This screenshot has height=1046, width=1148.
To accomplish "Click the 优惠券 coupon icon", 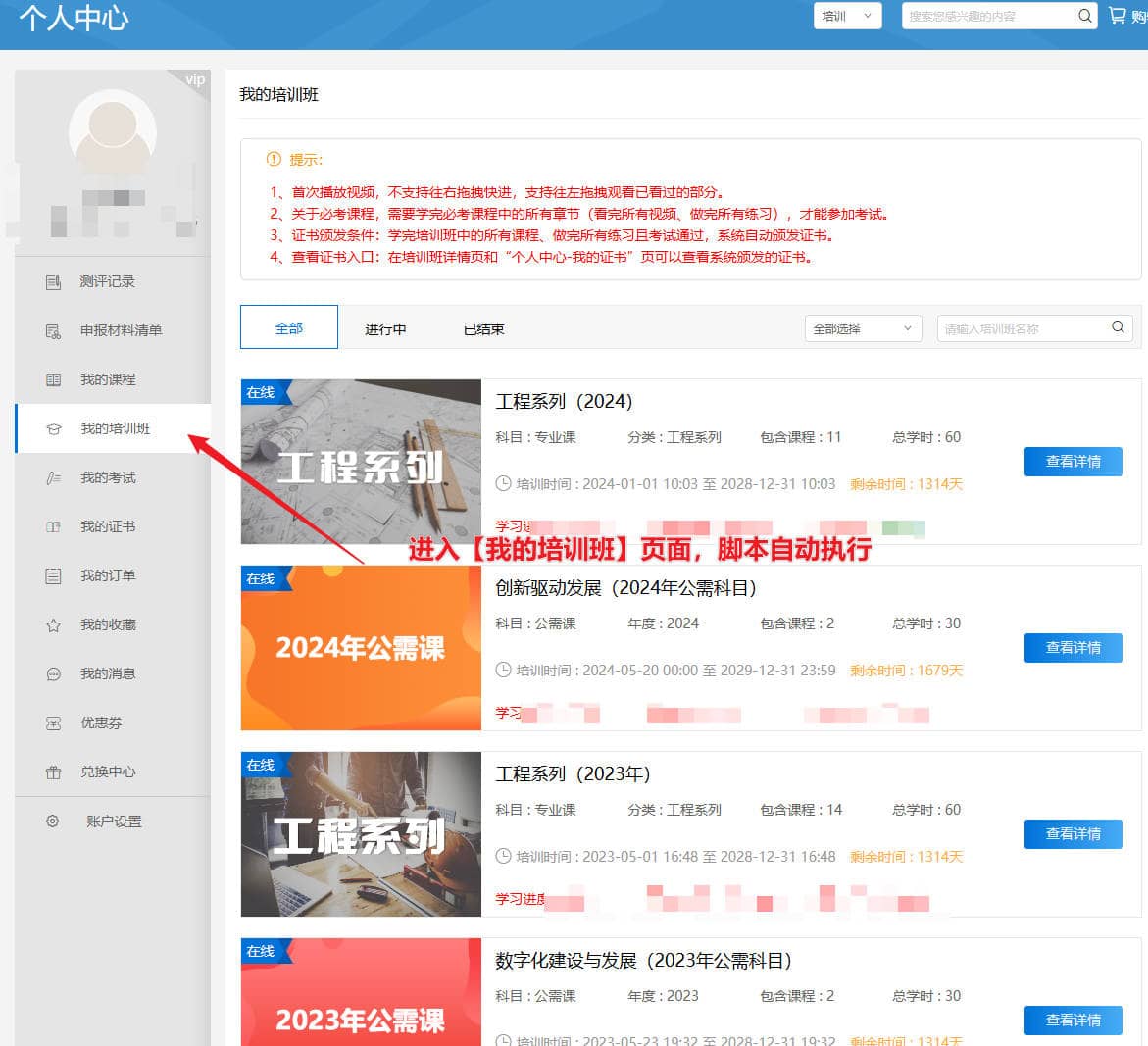I will [54, 723].
